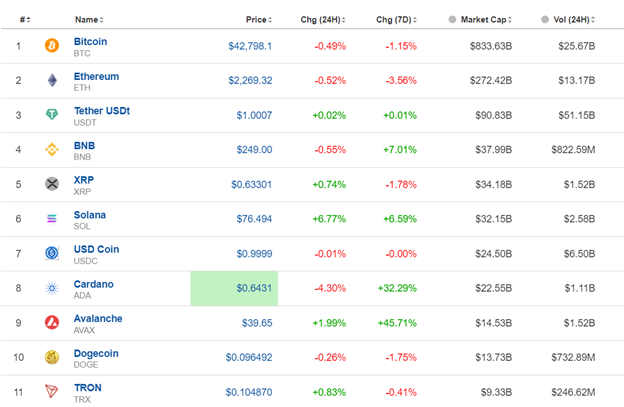624x407 pixels.
Task: Open the Cardano coin page link
Action: click(x=94, y=284)
